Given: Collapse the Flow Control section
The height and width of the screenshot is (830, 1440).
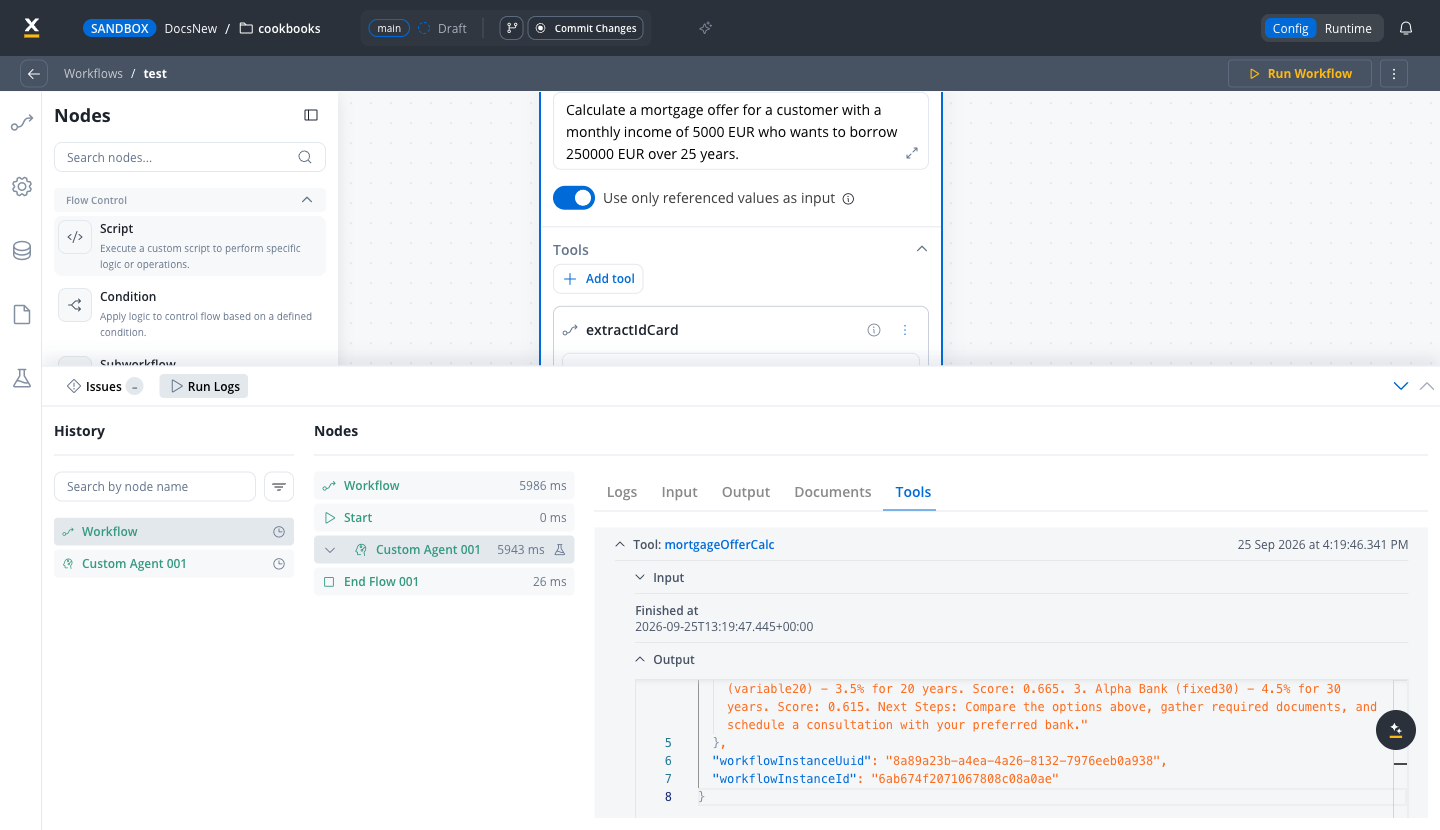Looking at the screenshot, I should pos(307,200).
